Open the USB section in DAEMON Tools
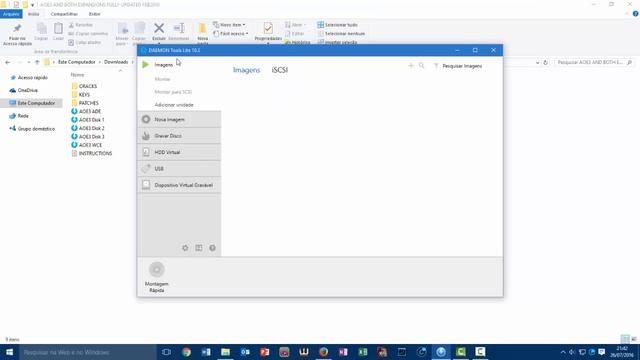This screenshot has width=640, height=360. tap(179, 169)
